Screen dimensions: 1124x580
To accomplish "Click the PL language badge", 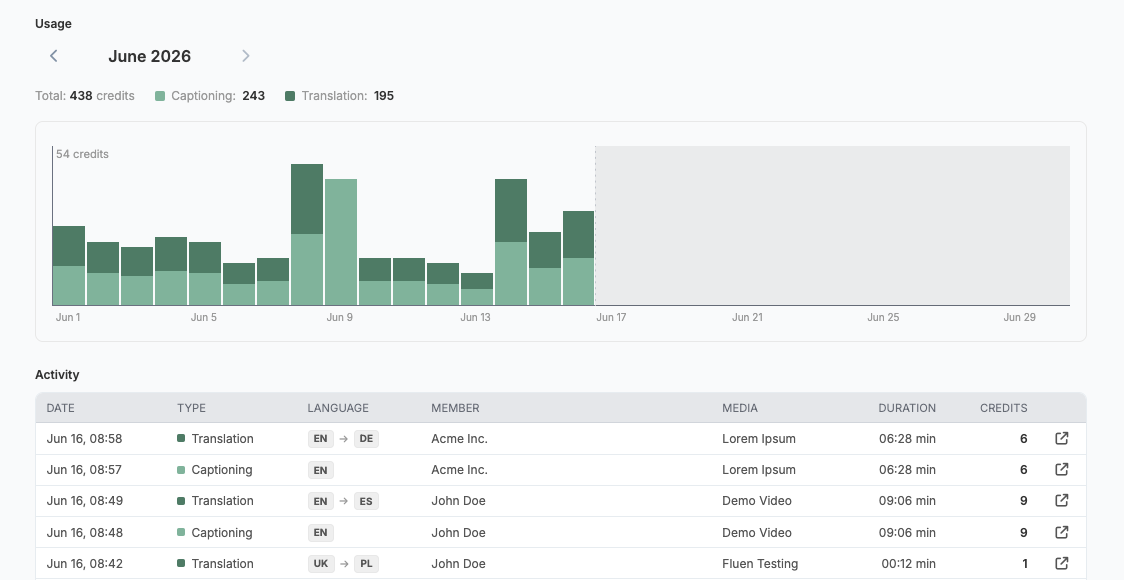I will 366,564.
